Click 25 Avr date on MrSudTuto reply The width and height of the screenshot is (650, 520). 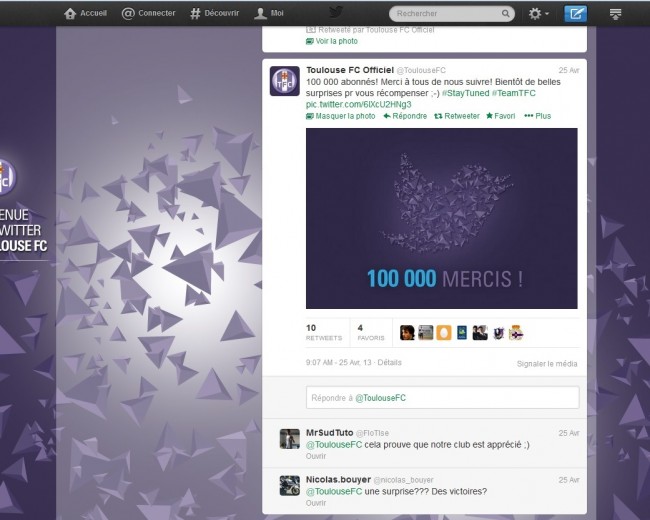tap(569, 433)
